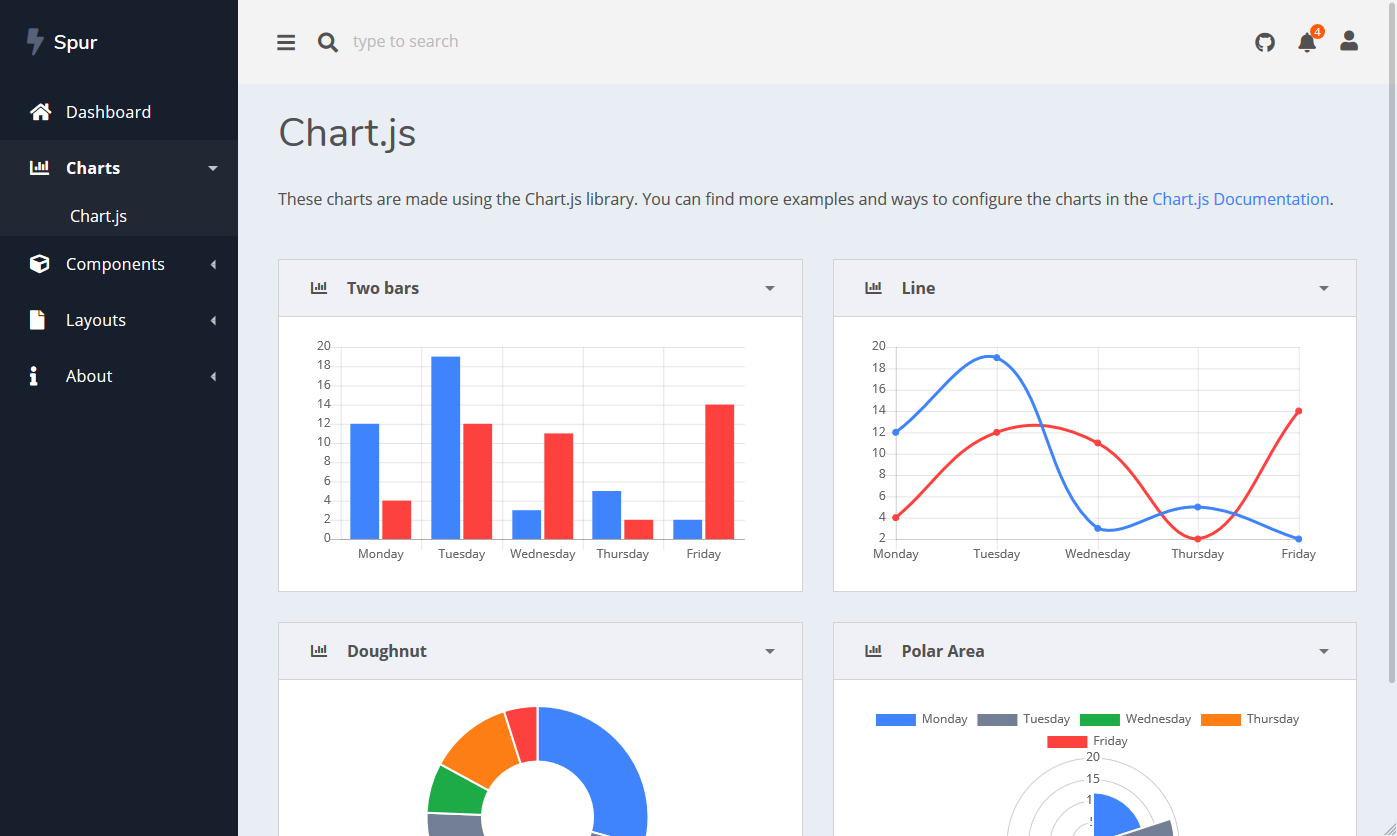Toggle Thursday legend in Polar Area chart
This screenshot has width=1397, height=836.
1250,719
